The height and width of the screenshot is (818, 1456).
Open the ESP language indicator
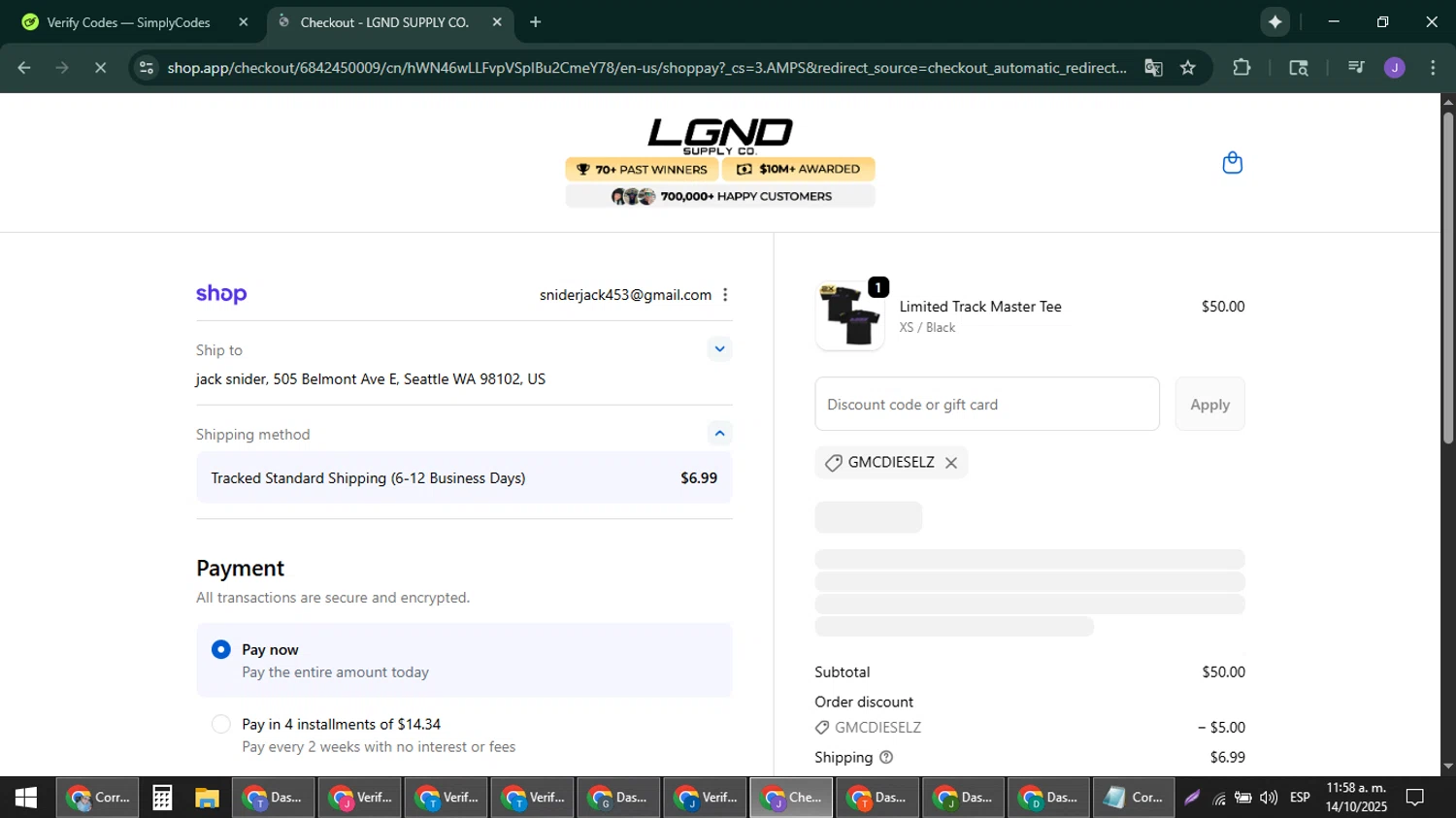pos(1300,798)
